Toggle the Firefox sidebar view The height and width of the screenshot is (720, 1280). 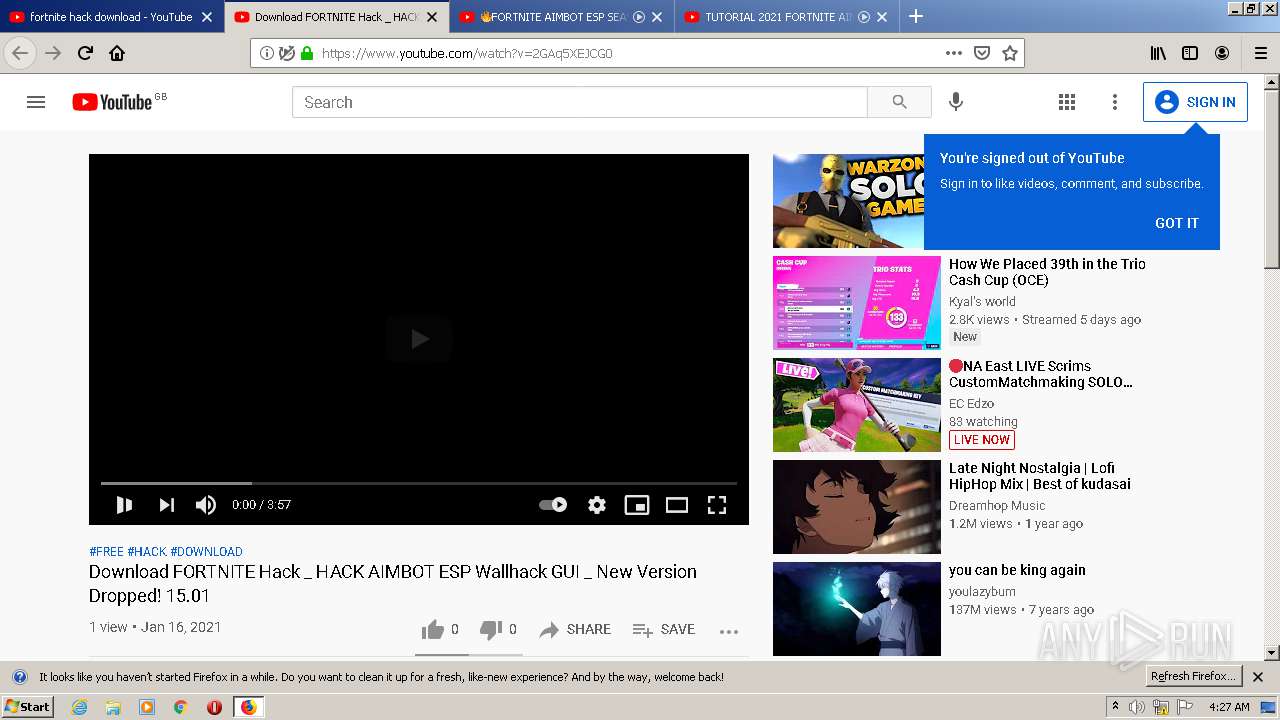(1190, 53)
